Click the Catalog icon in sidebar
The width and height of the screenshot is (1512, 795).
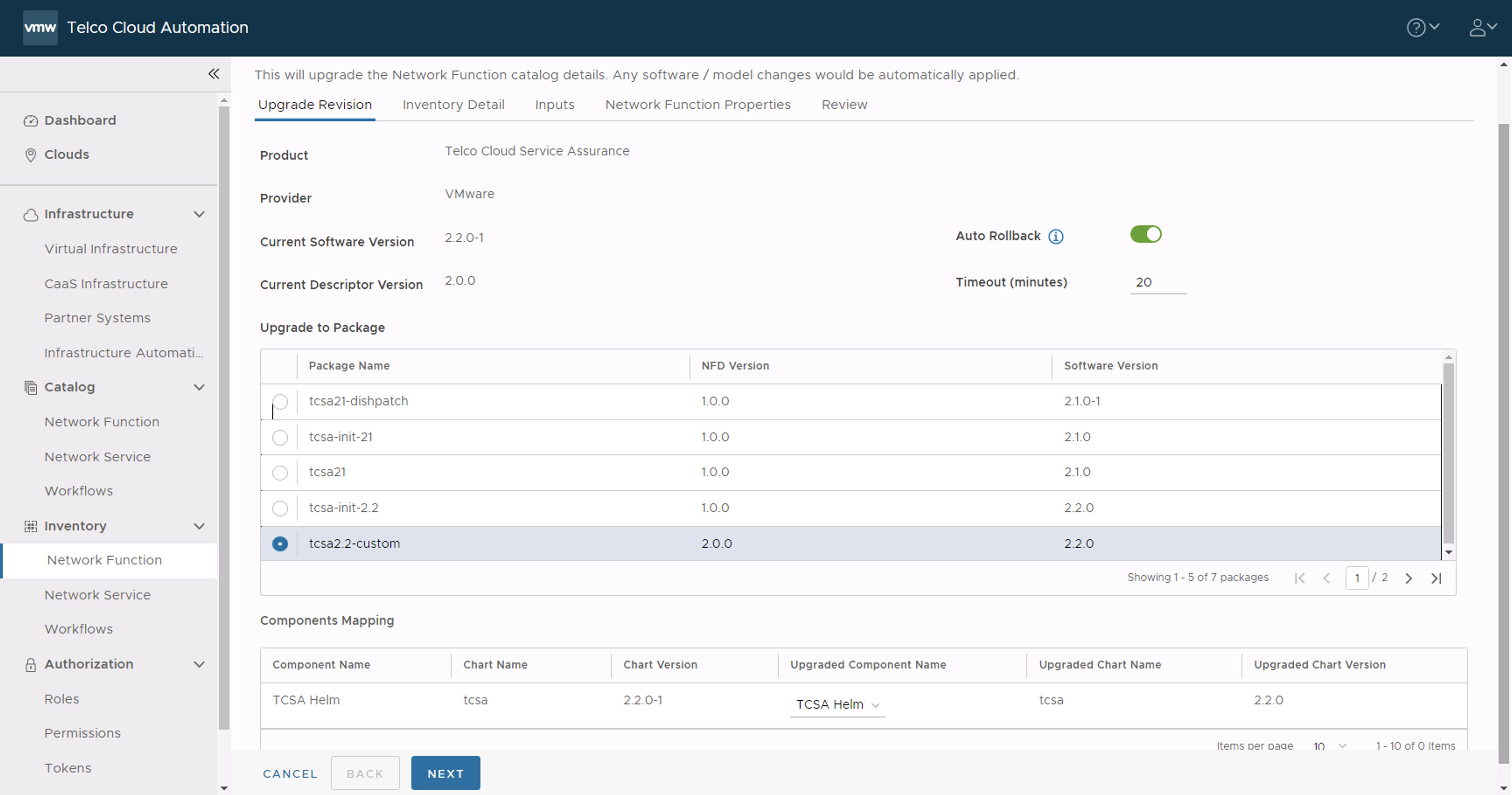click(30, 387)
